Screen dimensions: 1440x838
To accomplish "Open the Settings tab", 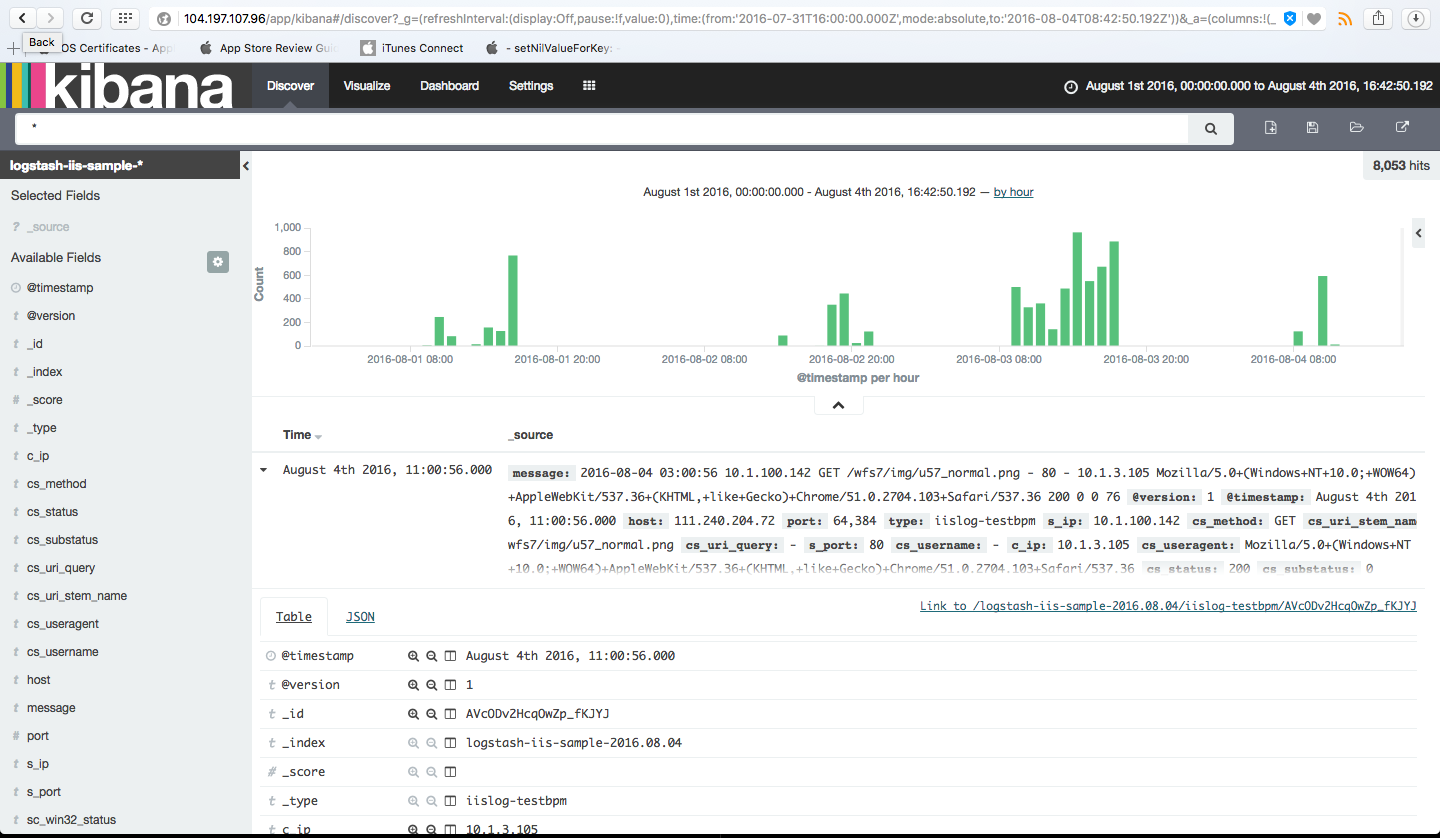I will coord(531,86).
